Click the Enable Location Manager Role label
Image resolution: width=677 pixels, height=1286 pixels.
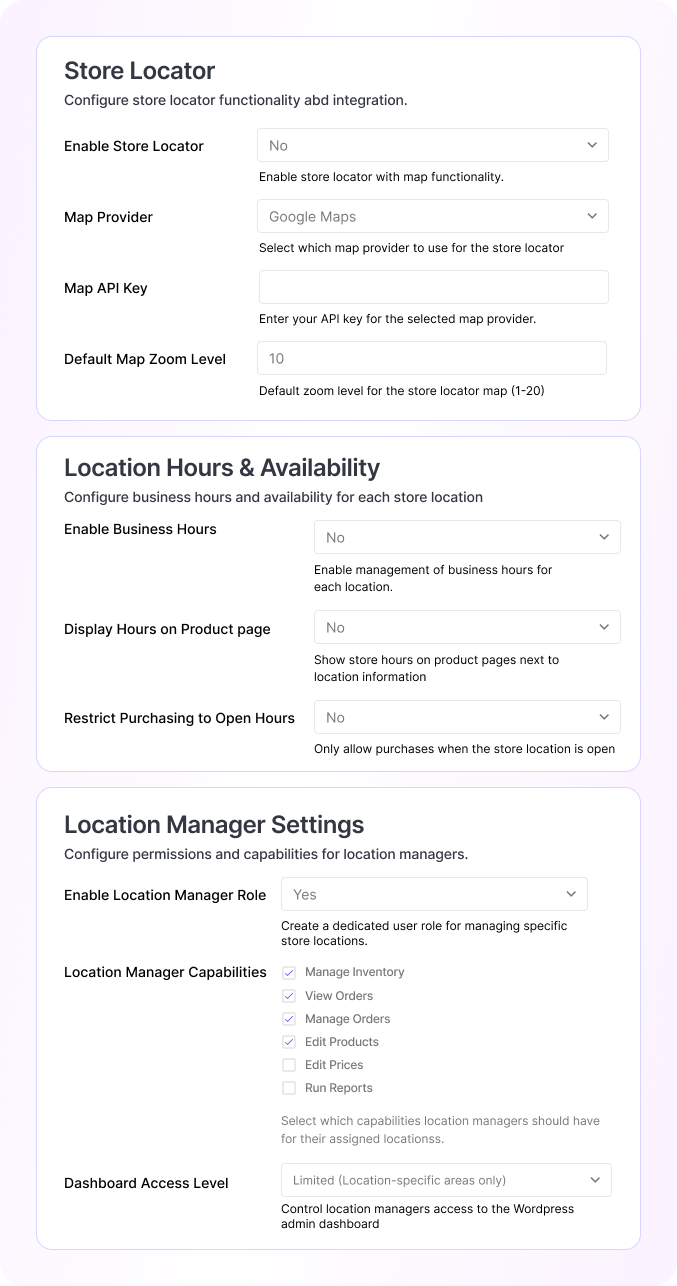165,895
